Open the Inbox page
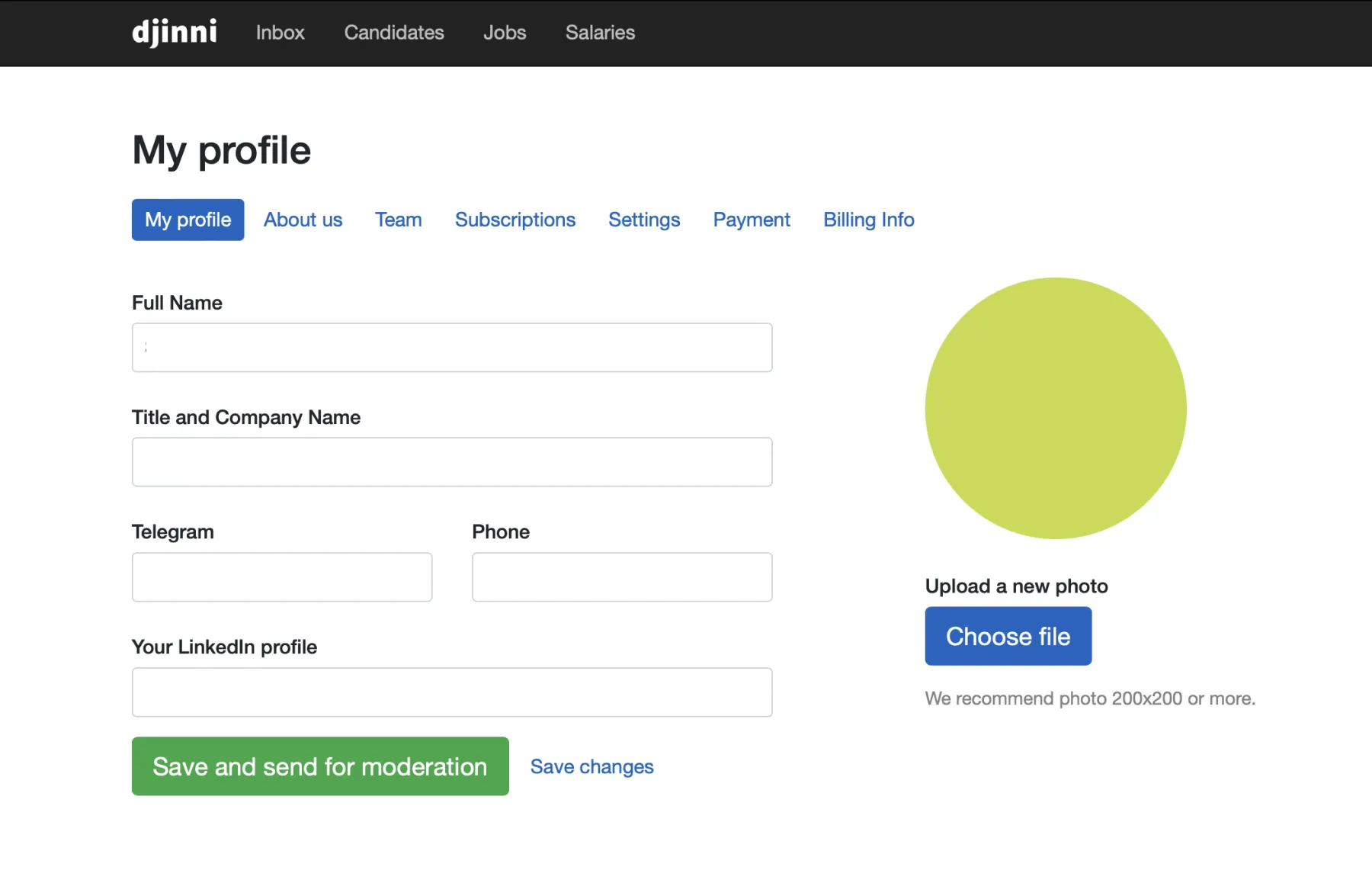 (280, 33)
